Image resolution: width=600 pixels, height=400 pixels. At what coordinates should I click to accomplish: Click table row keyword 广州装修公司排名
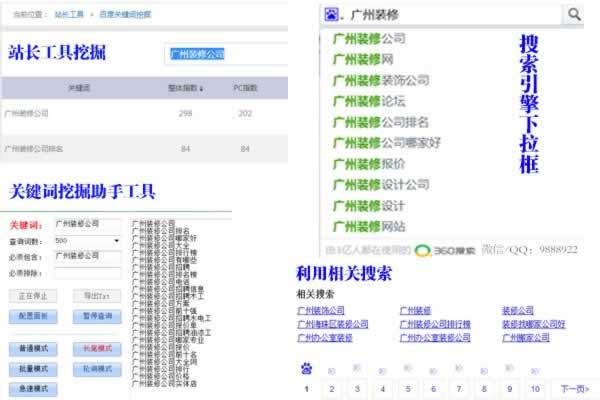(34, 149)
